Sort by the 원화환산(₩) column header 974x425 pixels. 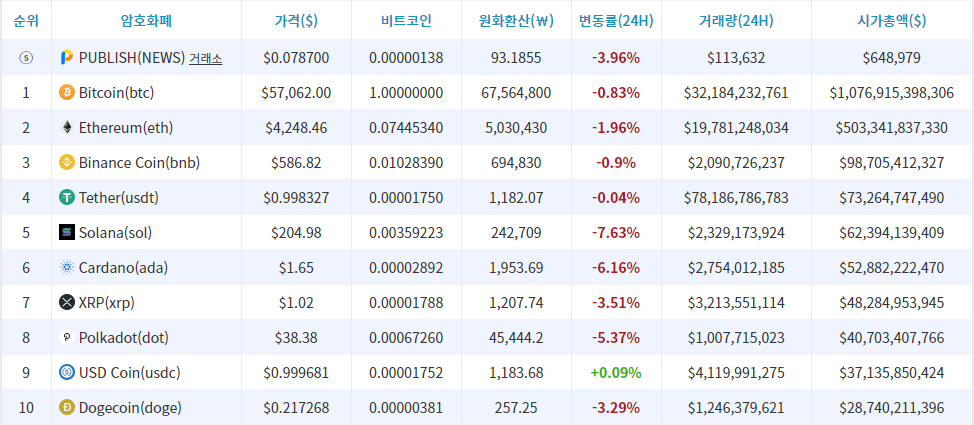point(516,21)
